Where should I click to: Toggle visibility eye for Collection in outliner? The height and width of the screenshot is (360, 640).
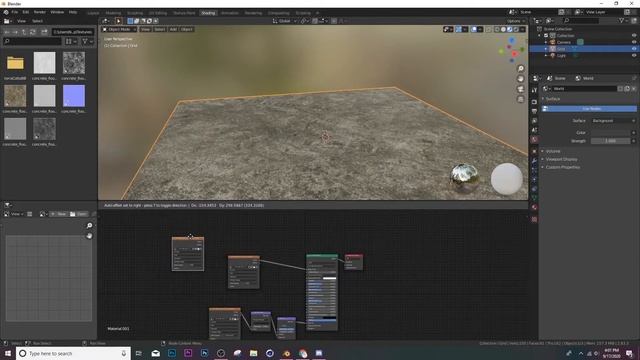[634, 36]
